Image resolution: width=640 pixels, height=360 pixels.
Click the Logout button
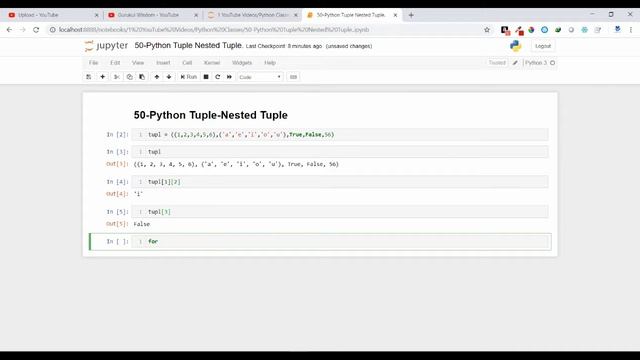pyautogui.click(x=543, y=46)
